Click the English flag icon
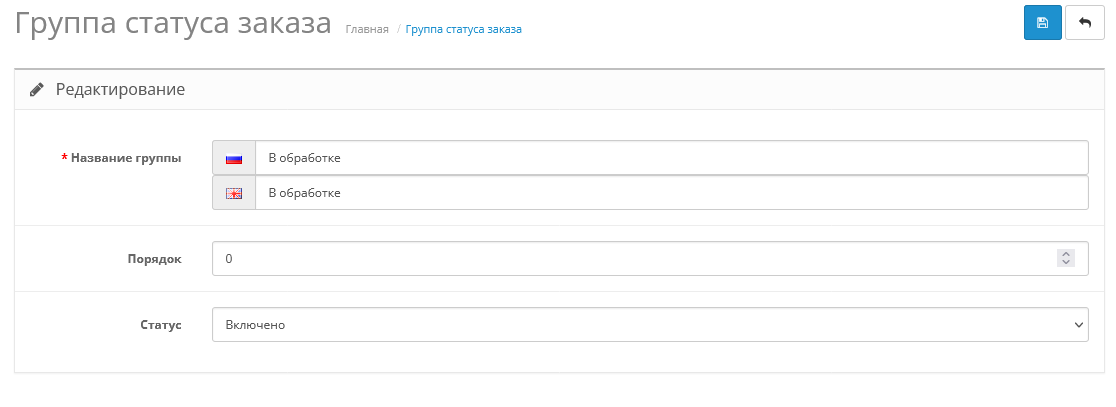Screen dimensions: 1116x407 234,193
